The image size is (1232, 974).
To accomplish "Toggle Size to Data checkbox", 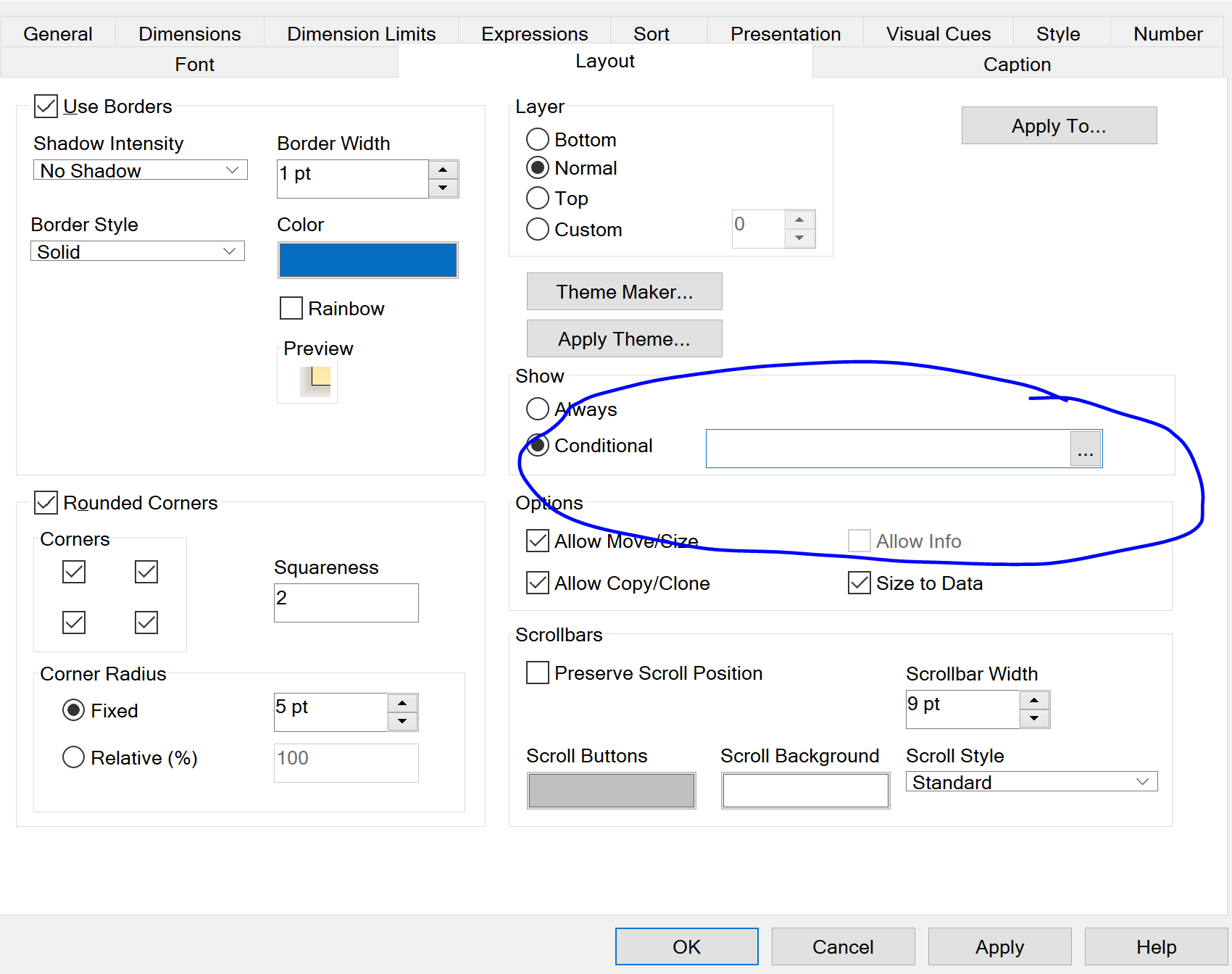I will pyautogui.click(x=860, y=583).
